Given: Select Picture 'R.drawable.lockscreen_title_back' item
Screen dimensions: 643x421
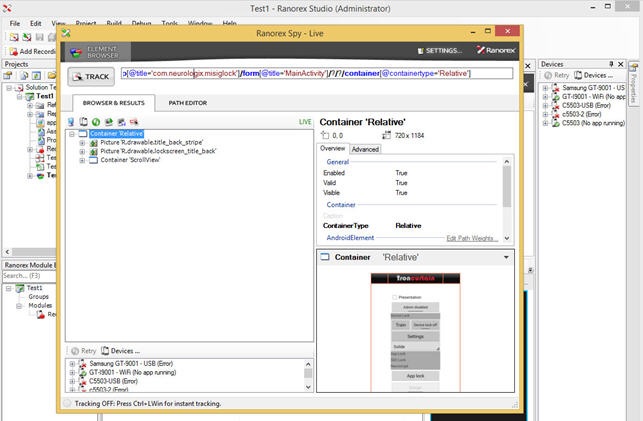Looking at the screenshot, I should pos(158,151).
